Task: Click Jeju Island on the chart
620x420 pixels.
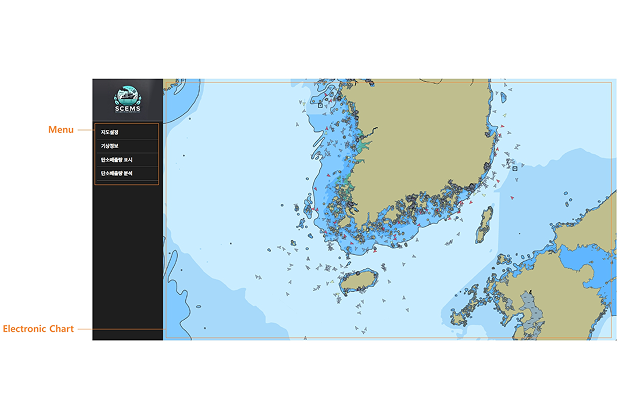Action: [x=357, y=282]
